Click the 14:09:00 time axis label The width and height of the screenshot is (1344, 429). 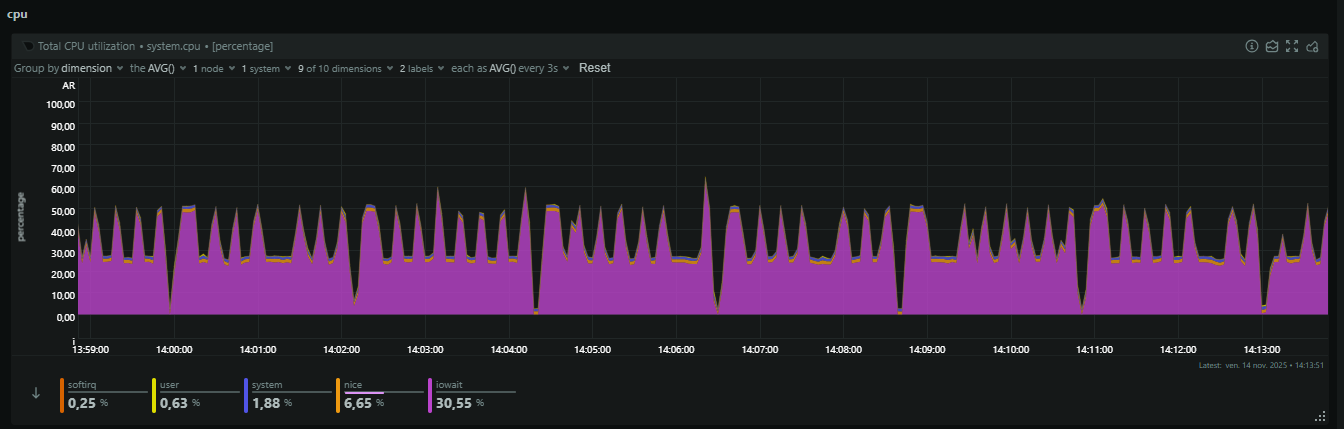pyautogui.click(x=927, y=350)
